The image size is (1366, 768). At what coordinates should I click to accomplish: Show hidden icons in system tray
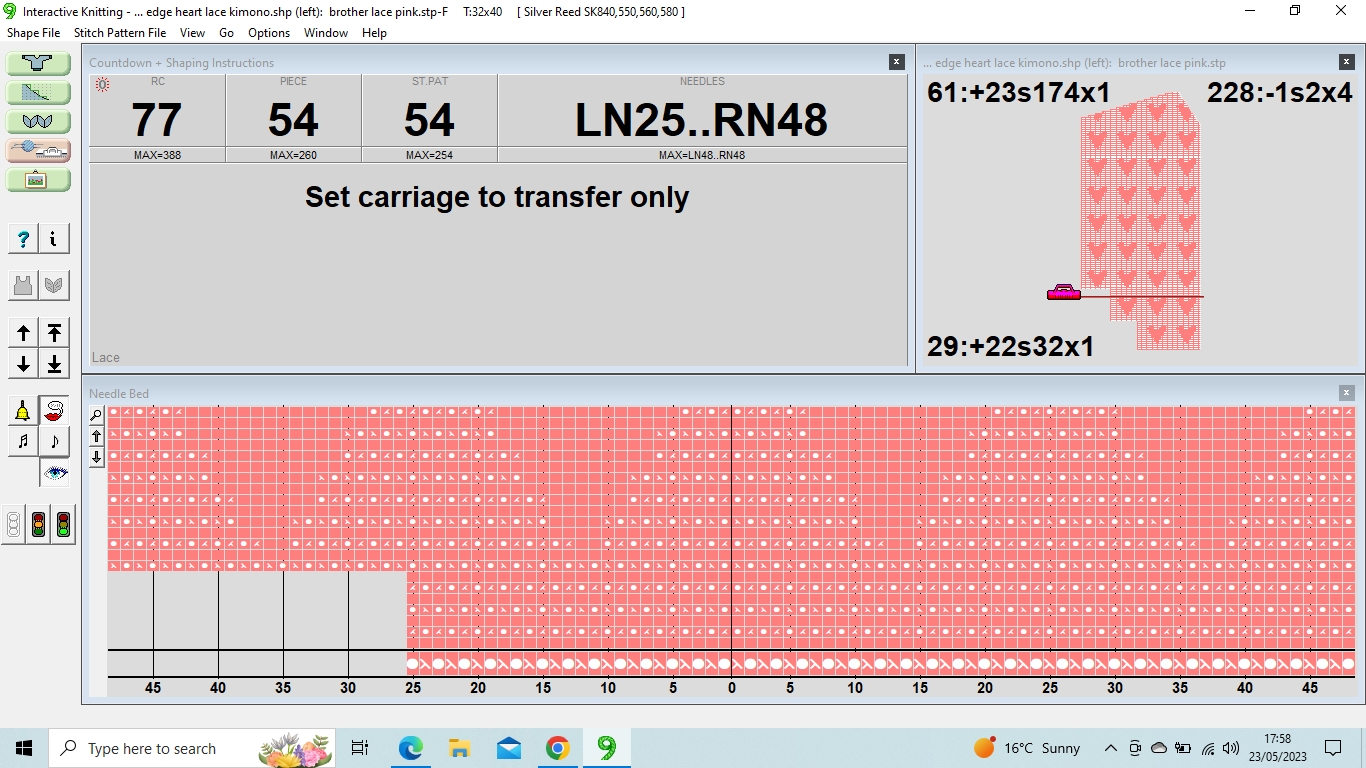click(1111, 748)
